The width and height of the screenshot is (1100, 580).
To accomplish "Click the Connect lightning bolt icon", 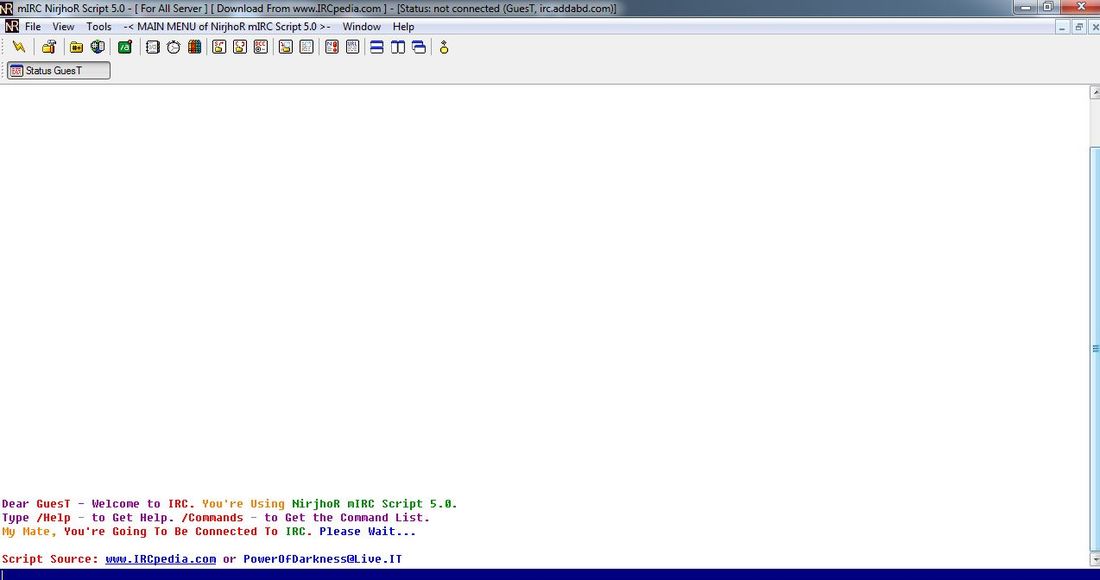I will 19,47.
